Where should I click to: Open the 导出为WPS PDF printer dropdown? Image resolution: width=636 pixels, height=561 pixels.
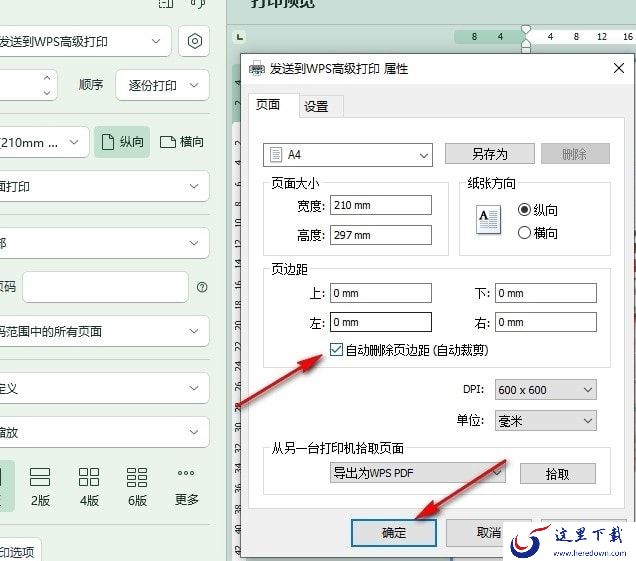[x=418, y=473]
